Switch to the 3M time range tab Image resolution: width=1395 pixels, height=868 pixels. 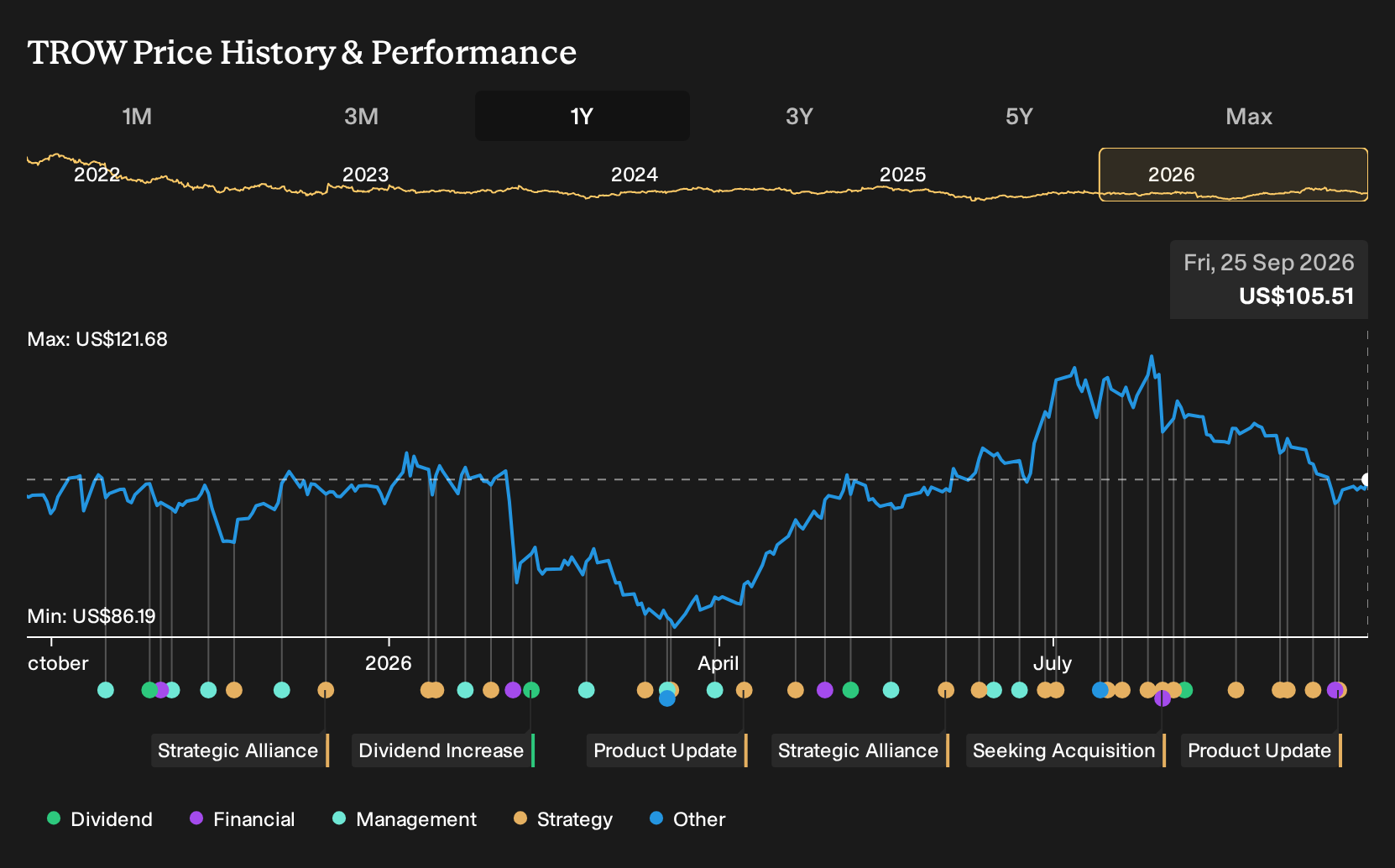[361, 116]
